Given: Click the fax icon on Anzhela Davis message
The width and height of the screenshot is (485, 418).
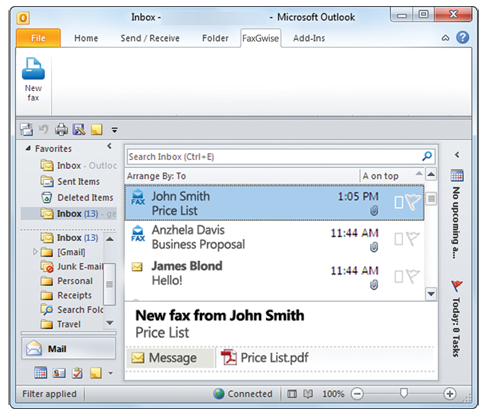Looking at the screenshot, I should [x=138, y=233].
